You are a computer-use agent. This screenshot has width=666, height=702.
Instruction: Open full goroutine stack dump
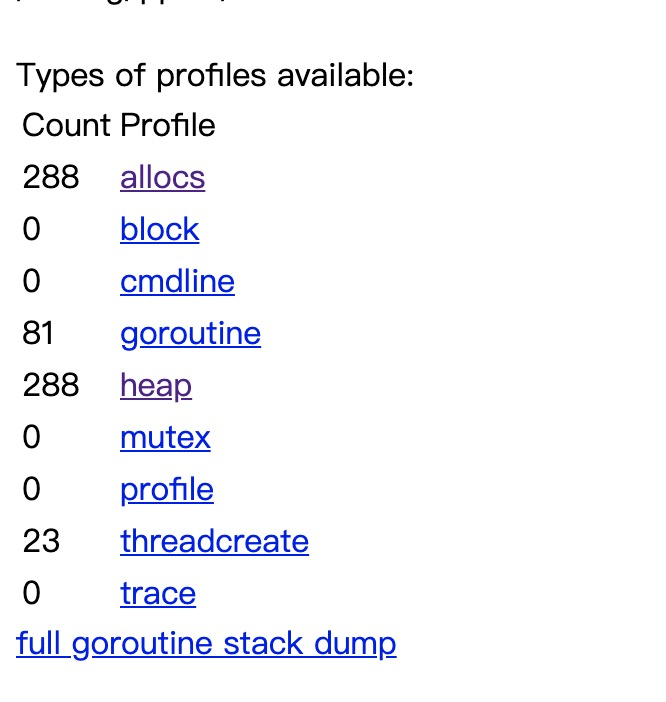point(206,644)
